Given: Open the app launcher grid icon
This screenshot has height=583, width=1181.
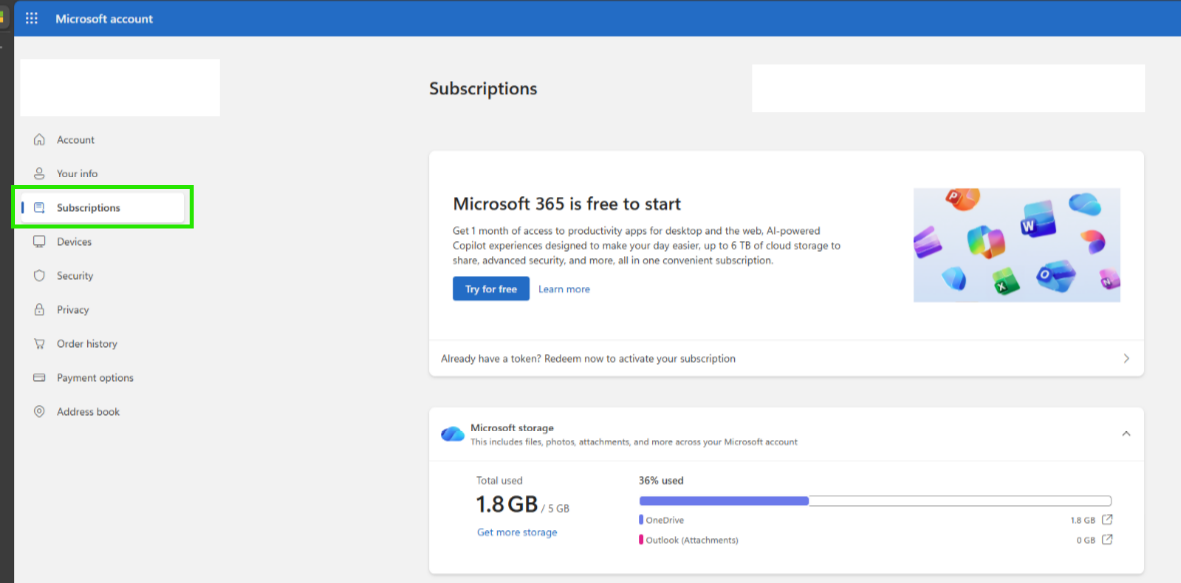Looking at the screenshot, I should tap(32, 18).
